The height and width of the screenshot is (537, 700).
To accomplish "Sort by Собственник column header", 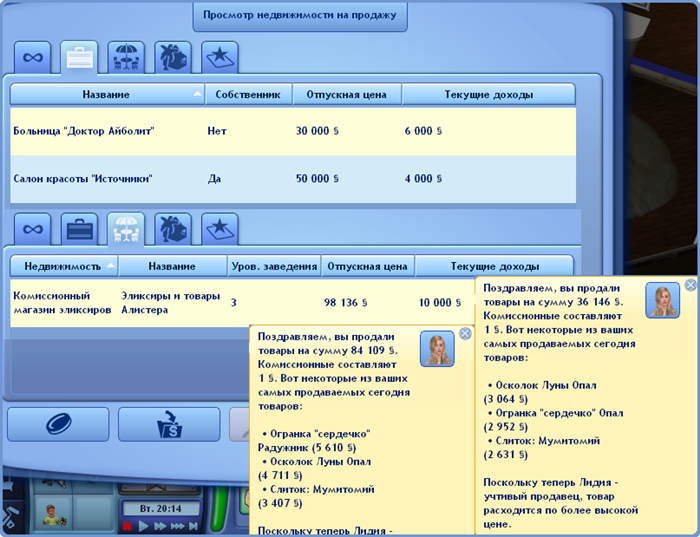I will (x=248, y=94).
